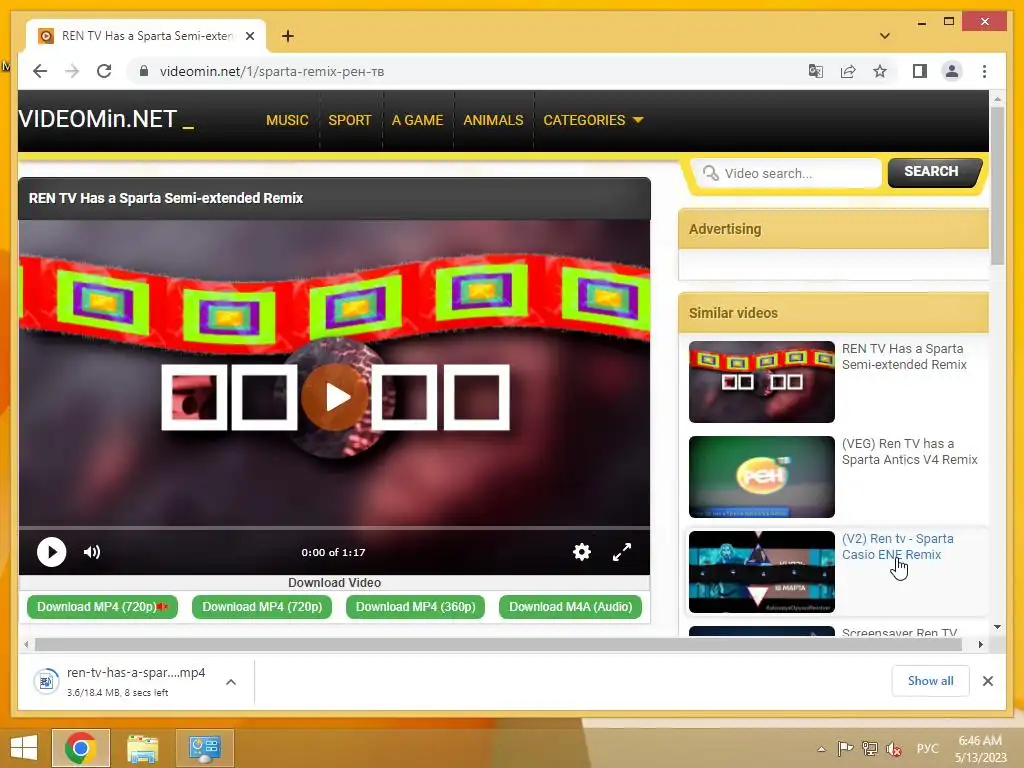Open (V2) Ren tv Sparta thumbnail

(x=761, y=572)
